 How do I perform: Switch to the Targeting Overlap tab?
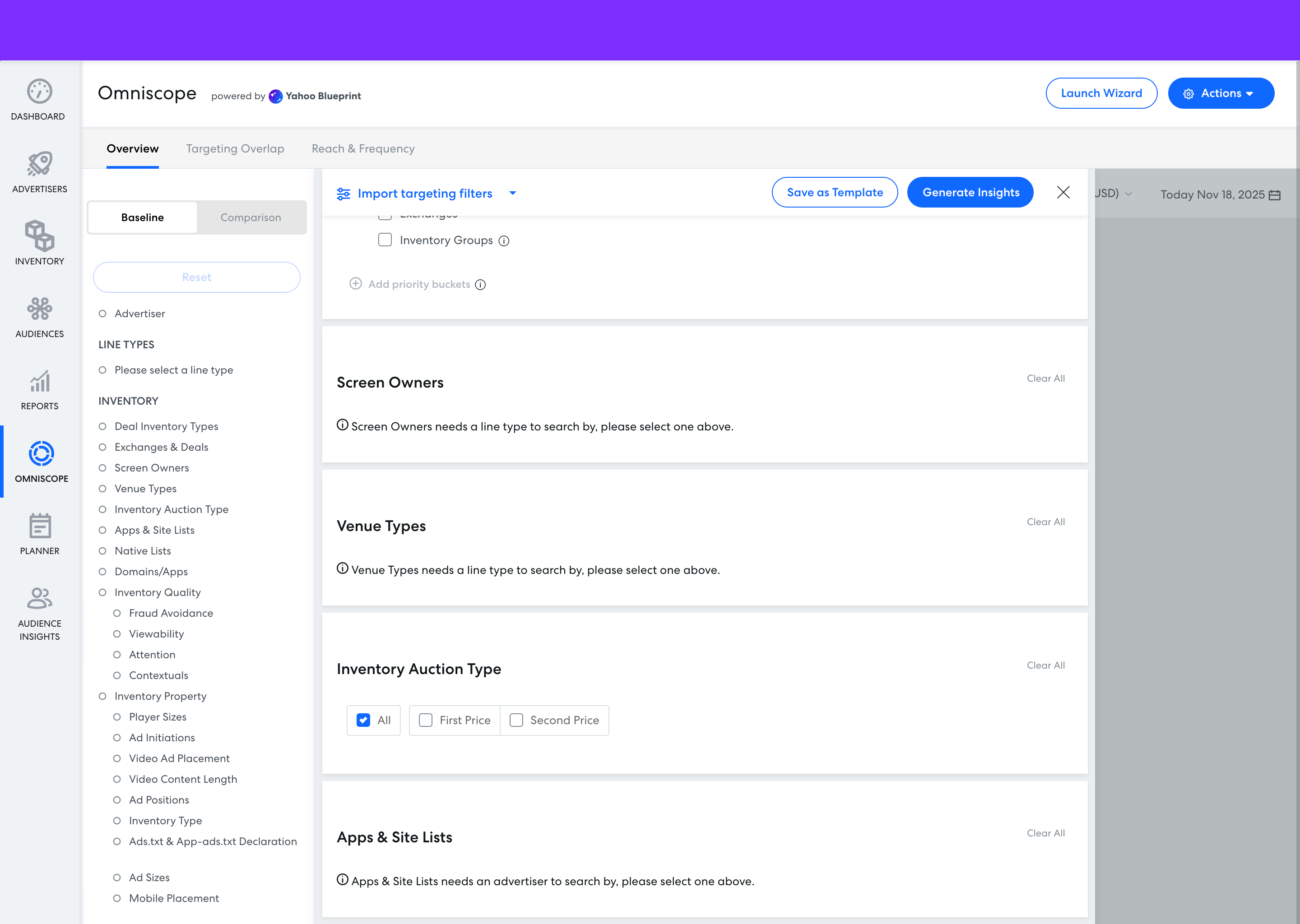[x=235, y=148]
